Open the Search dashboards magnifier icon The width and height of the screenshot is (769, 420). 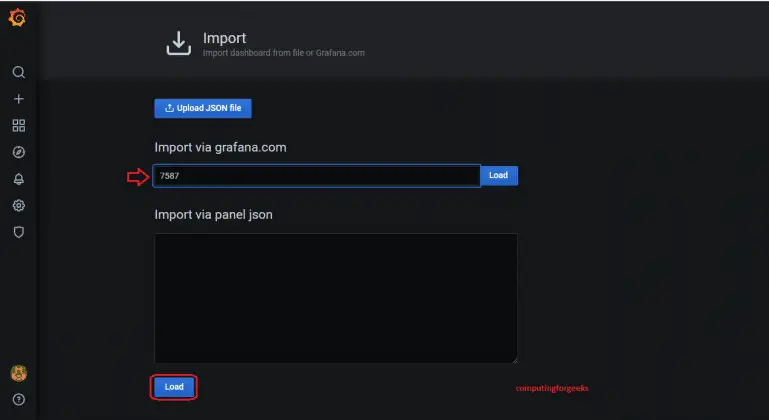[x=18, y=72]
